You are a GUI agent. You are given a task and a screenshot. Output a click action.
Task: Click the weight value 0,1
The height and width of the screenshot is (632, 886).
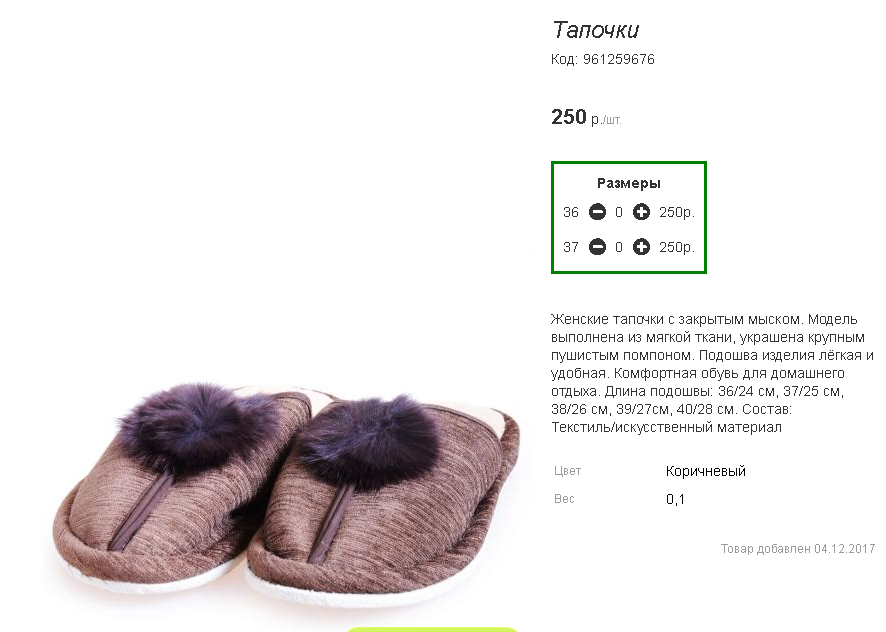click(x=675, y=499)
